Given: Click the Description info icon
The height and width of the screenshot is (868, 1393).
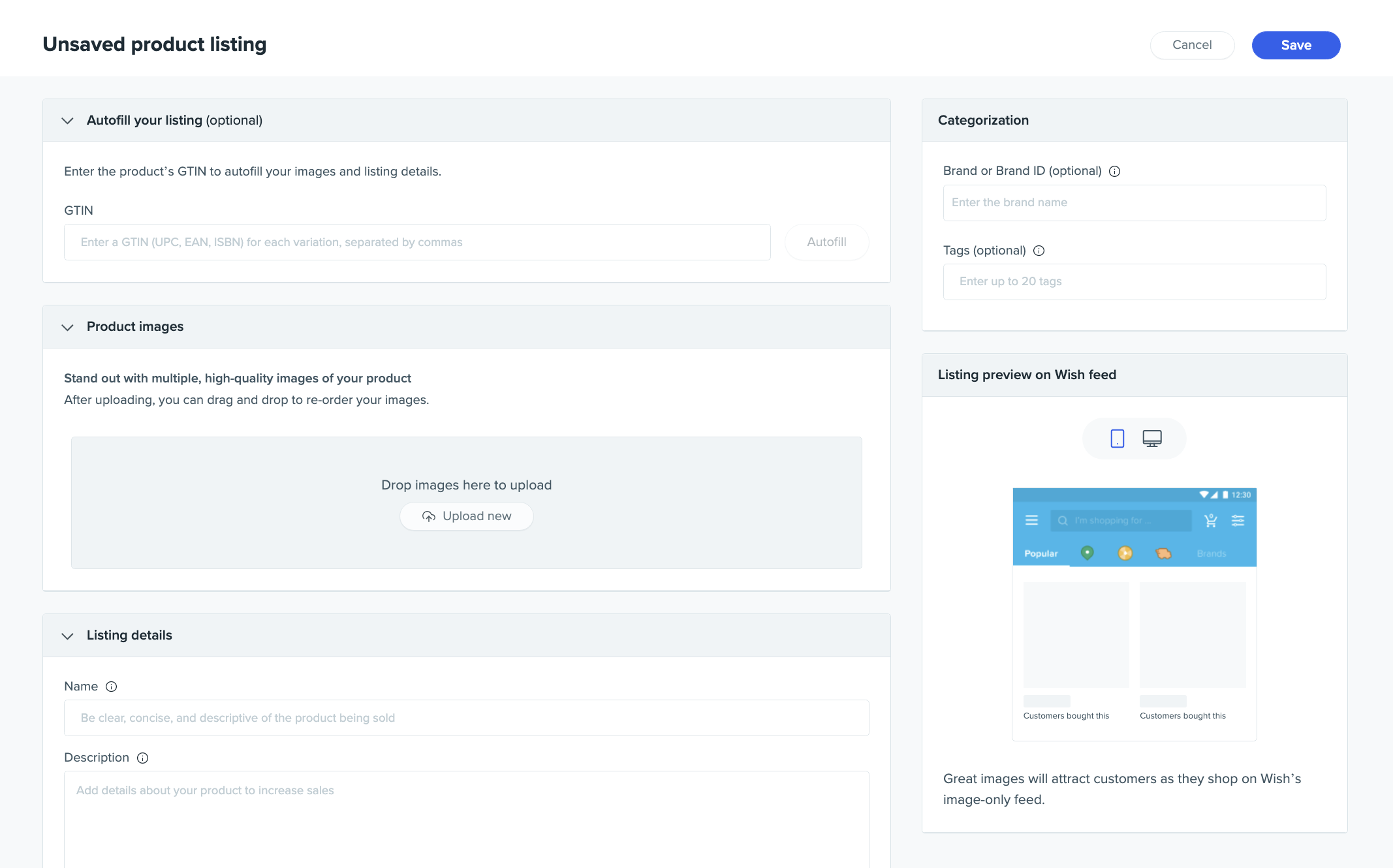Looking at the screenshot, I should (143, 758).
